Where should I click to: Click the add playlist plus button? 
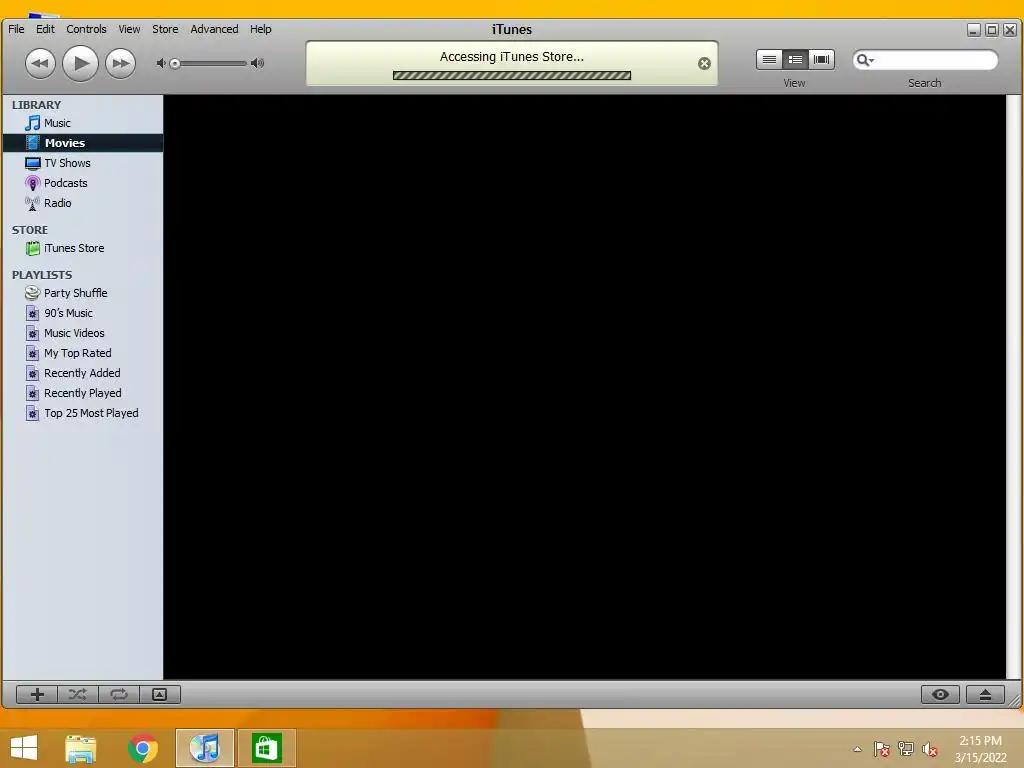[x=37, y=694]
